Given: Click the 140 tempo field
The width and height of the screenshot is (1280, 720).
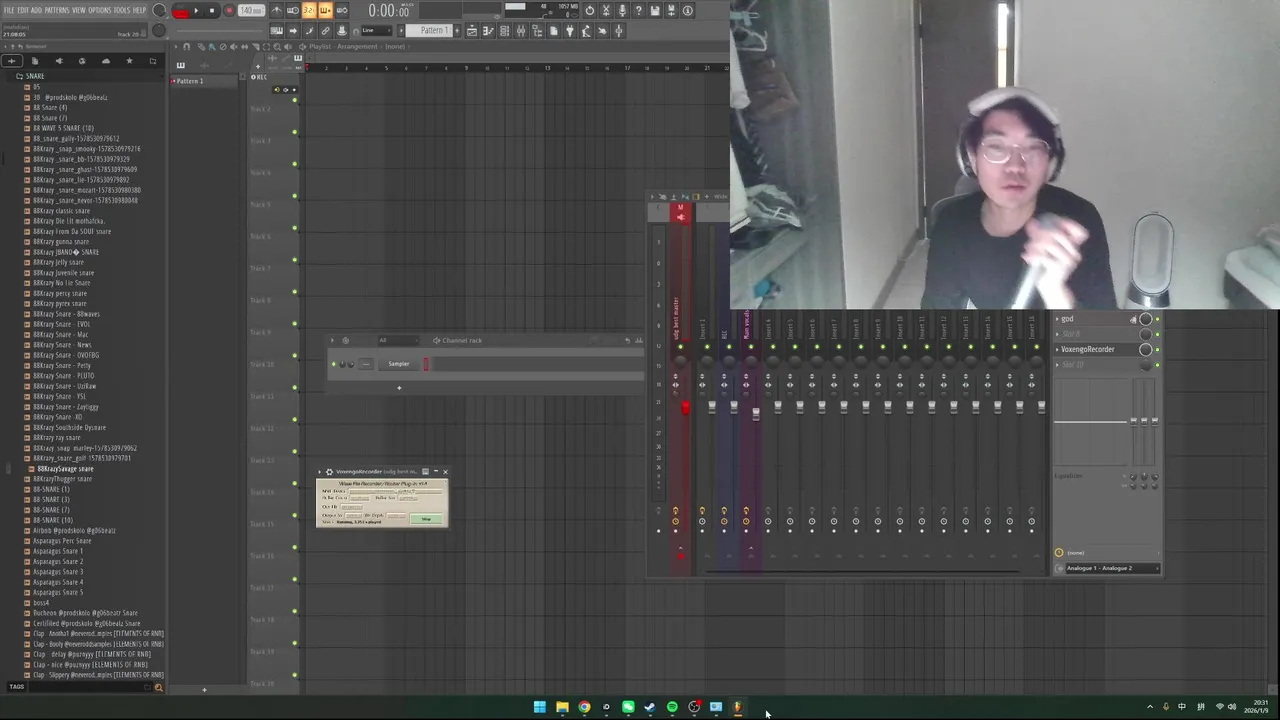Looking at the screenshot, I should 251,11.
